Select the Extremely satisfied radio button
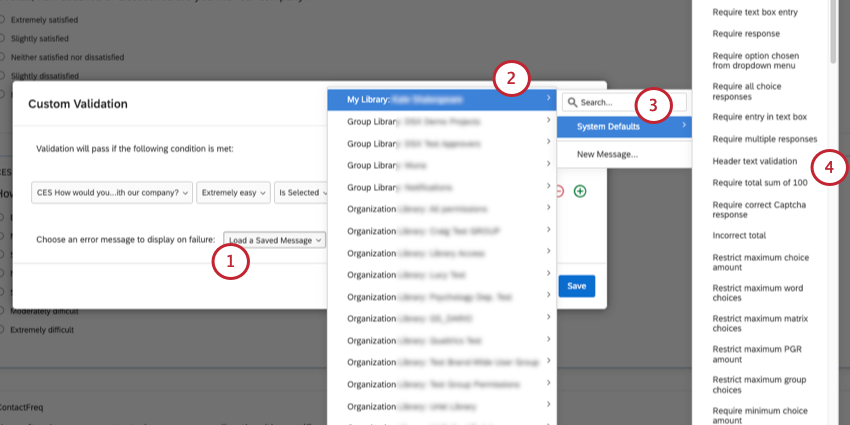 (x=3, y=20)
